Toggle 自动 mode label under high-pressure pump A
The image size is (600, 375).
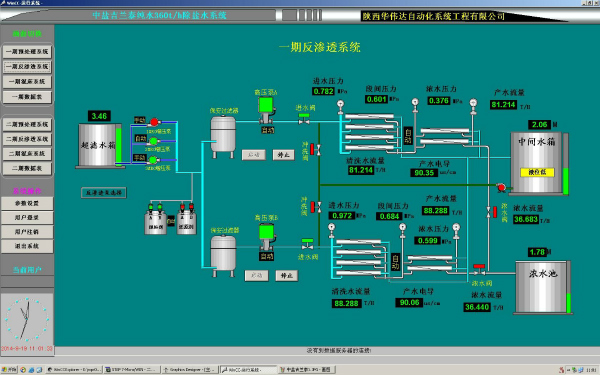tap(267, 130)
